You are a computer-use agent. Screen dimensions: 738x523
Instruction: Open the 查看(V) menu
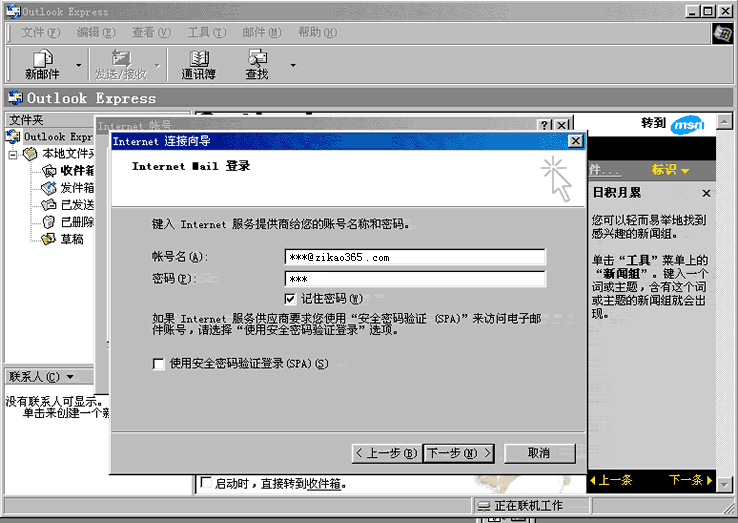(x=152, y=32)
